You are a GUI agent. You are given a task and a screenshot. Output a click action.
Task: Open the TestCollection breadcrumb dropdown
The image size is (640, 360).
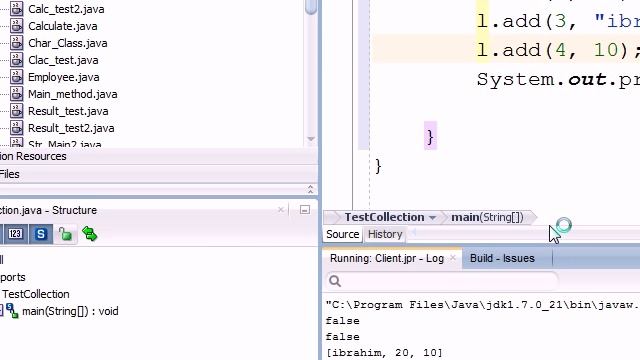[432, 218]
